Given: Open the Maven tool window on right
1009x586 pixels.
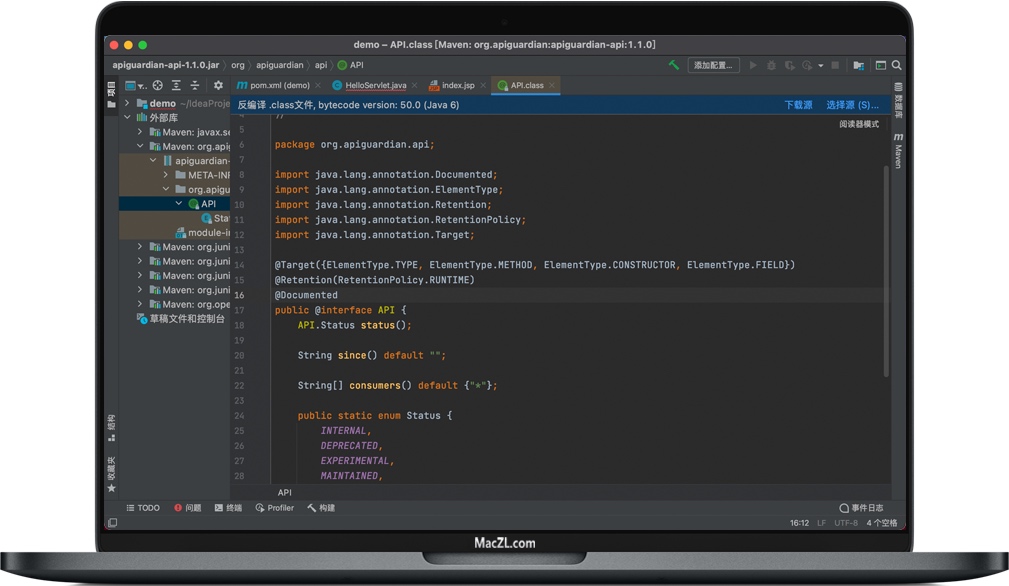Looking at the screenshot, I should point(898,150).
